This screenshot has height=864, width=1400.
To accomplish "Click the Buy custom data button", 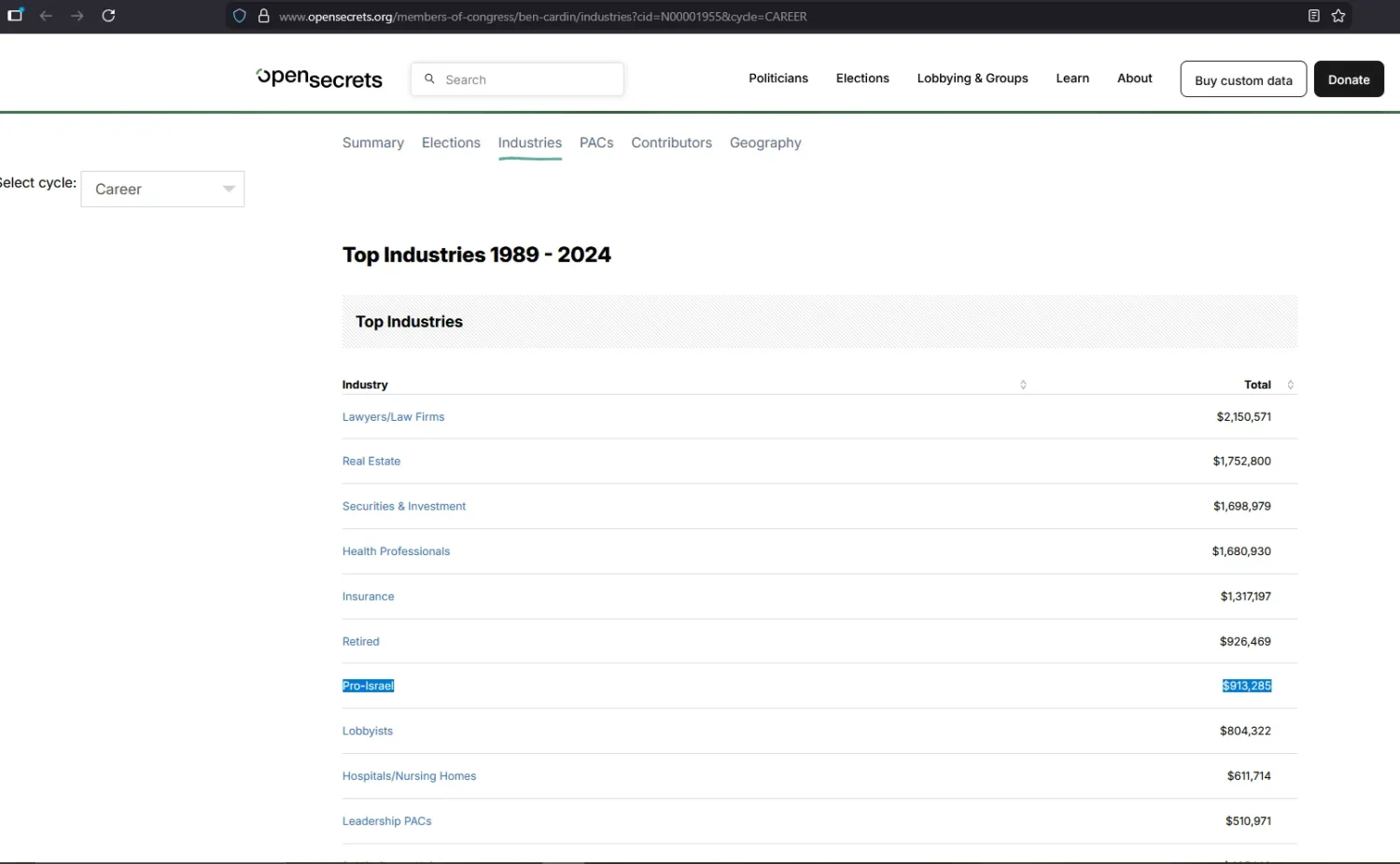I will tap(1243, 79).
